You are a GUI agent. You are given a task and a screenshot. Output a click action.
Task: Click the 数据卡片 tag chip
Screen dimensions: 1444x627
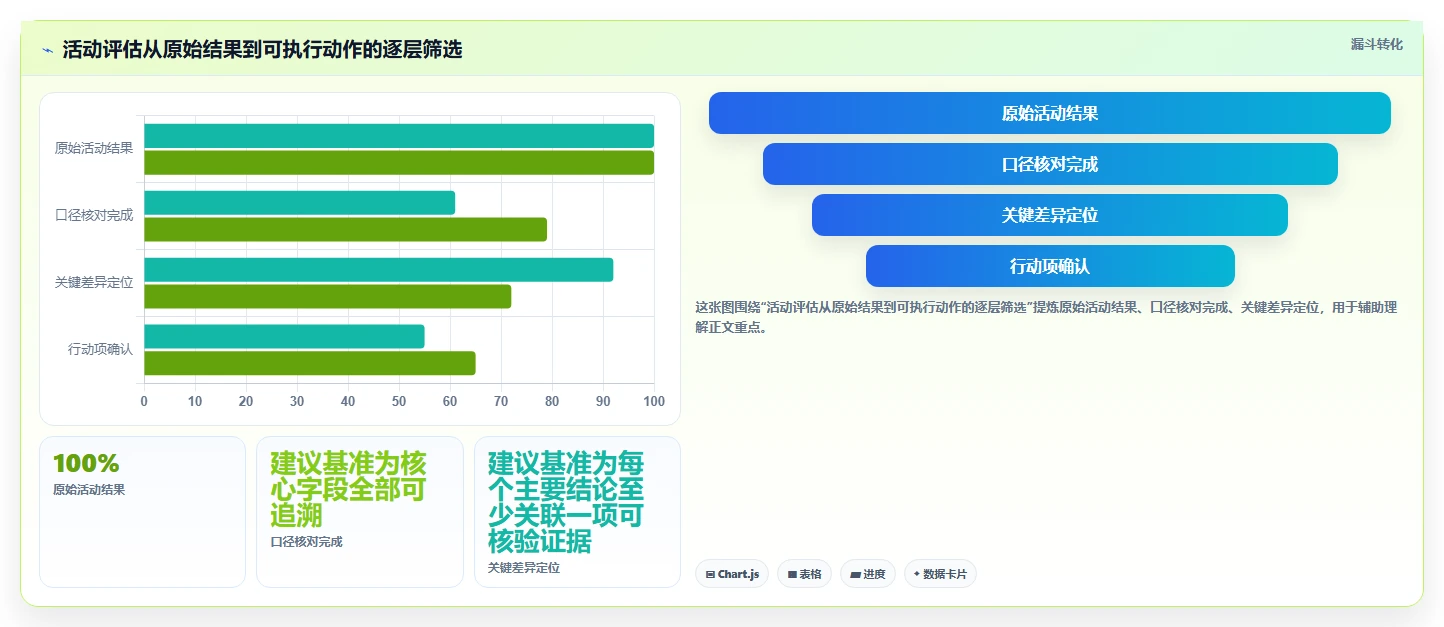(x=940, y=574)
